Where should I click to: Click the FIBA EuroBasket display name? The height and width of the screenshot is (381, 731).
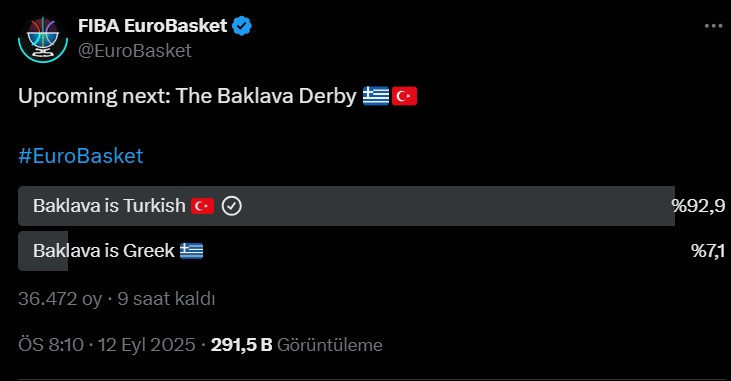coord(152,26)
